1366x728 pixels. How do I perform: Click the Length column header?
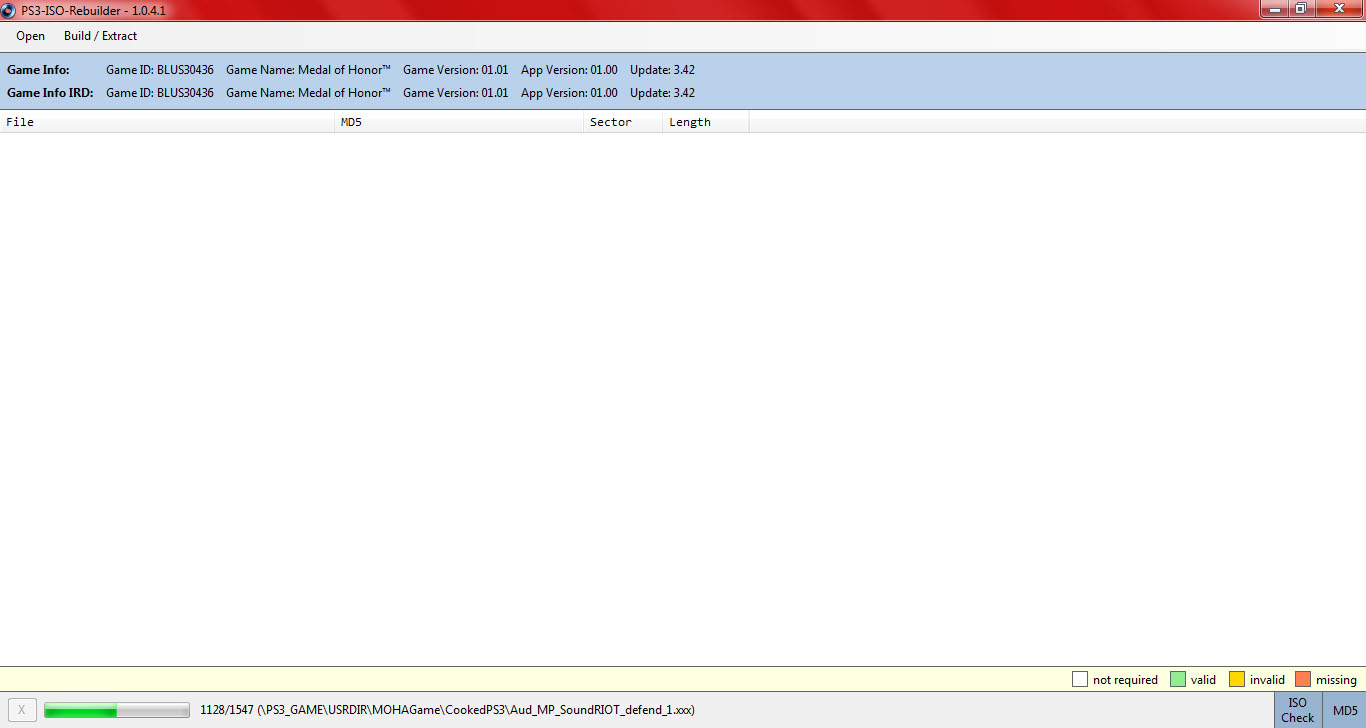point(705,122)
